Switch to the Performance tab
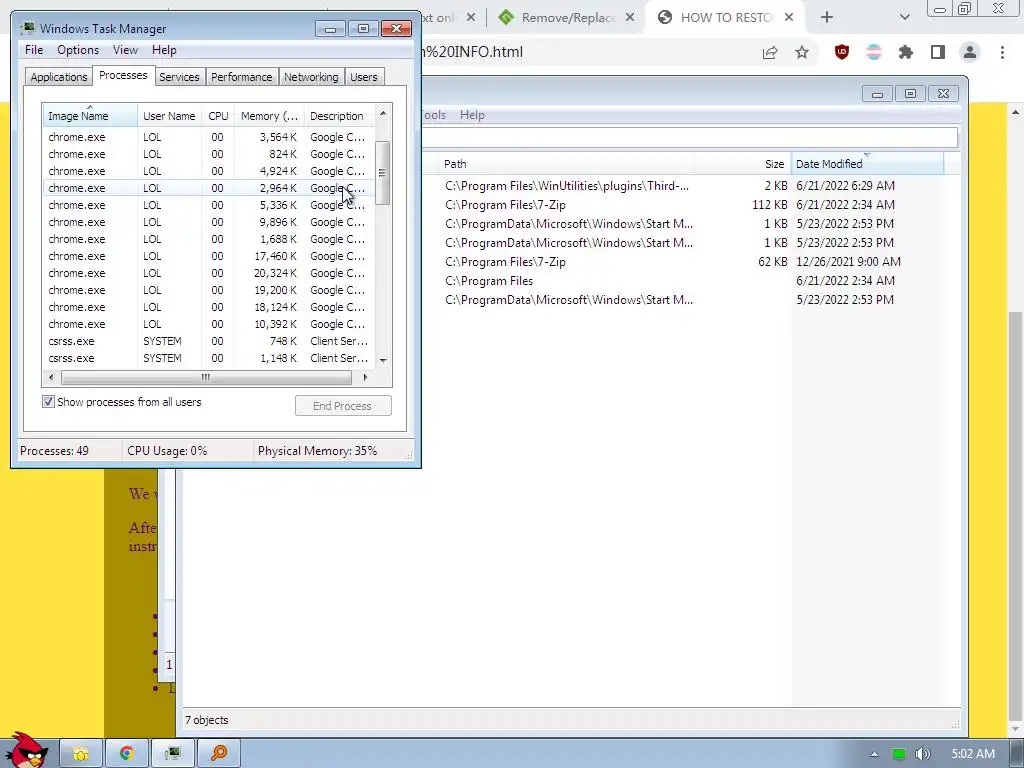Screen dimensions: 1024x768 (x=241, y=77)
